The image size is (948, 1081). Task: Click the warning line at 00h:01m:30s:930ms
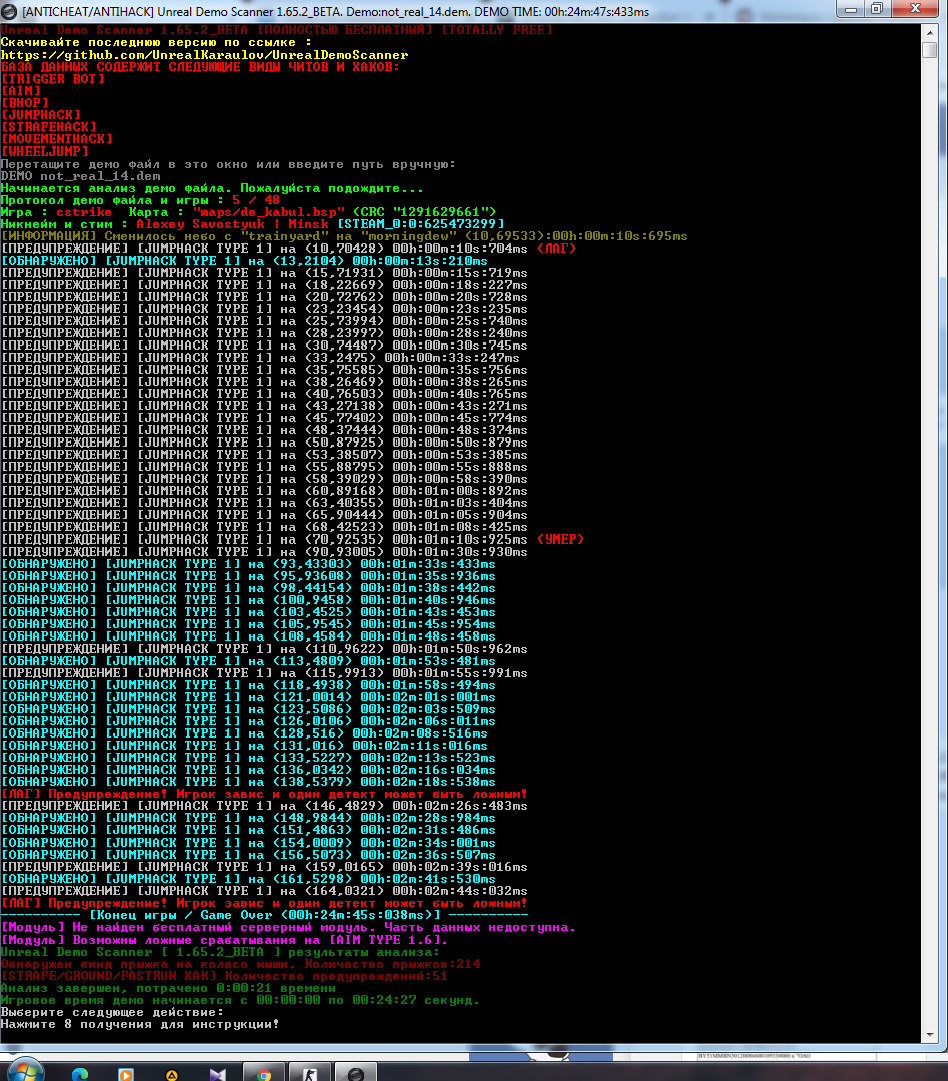coord(264,552)
